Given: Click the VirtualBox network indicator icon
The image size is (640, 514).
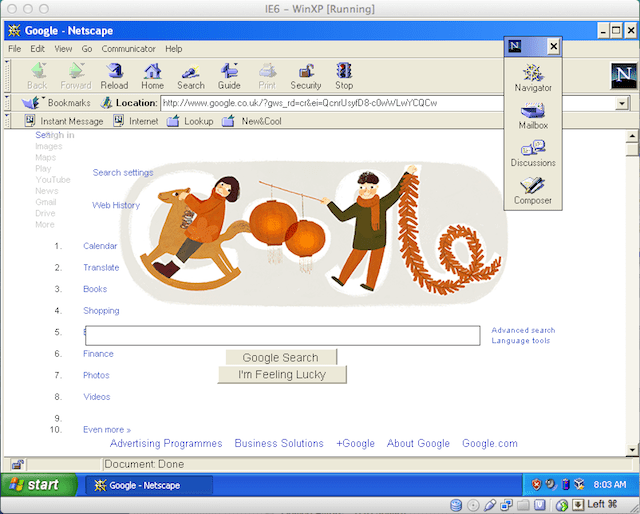Looking at the screenshot, I should (507, 505).
